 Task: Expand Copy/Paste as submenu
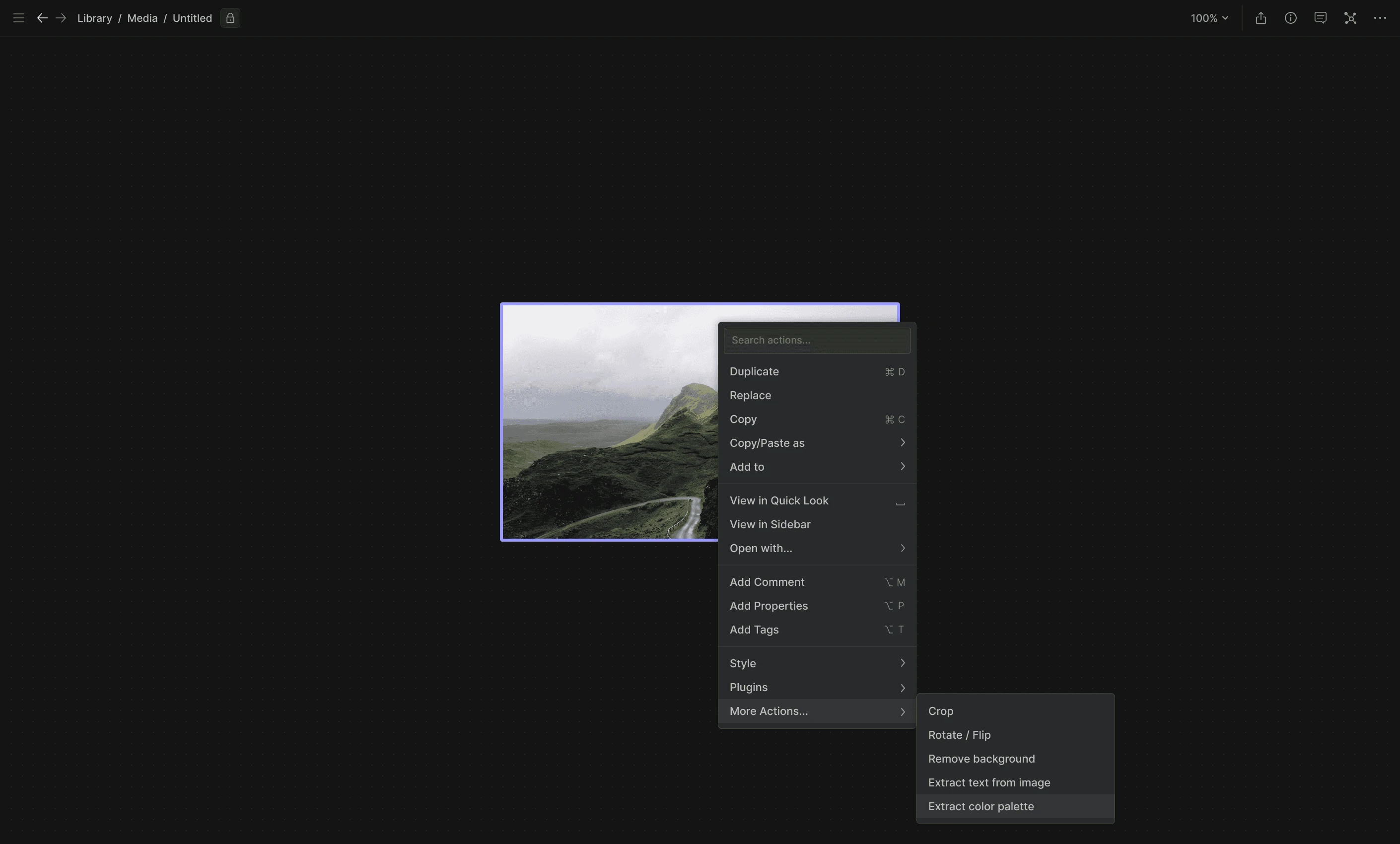[817, 443]
